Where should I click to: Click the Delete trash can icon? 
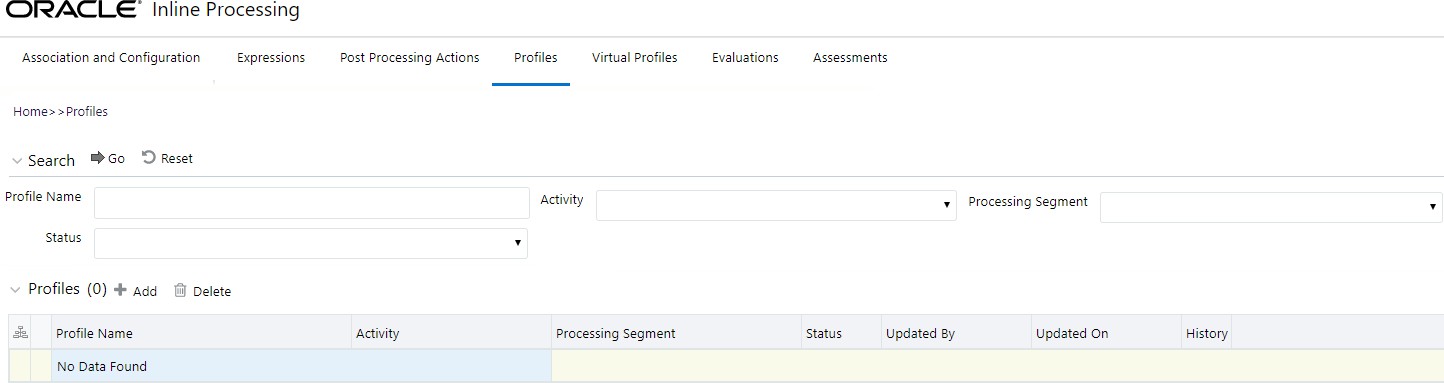point(180,290)
